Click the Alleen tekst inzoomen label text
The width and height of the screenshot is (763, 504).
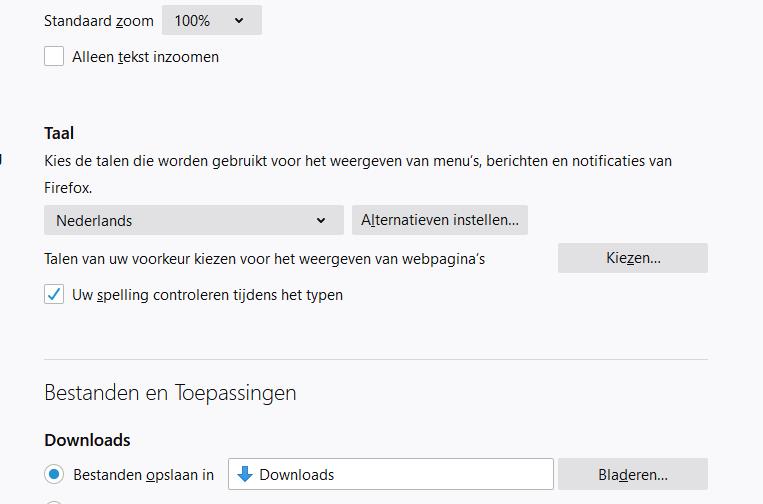coord(145,57)
